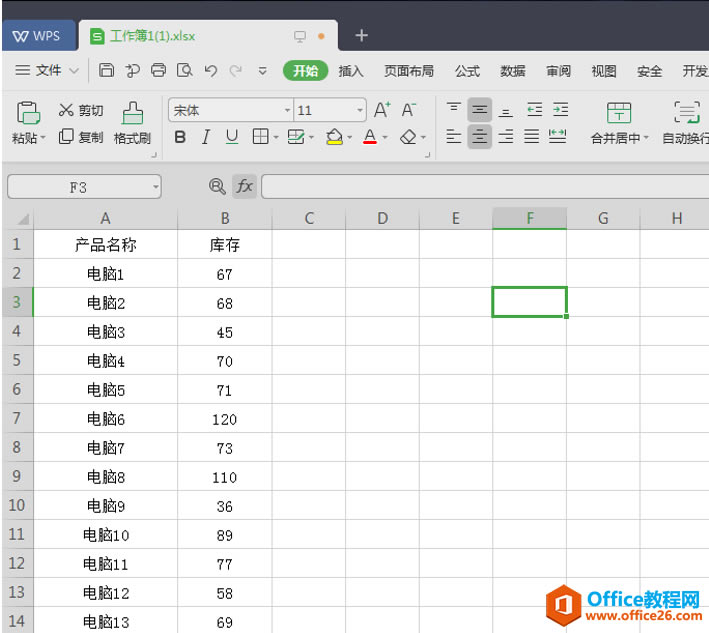Screen dimensions: 709x633
Task: Open the 公式 ribbon tab
Action: (468, 71)
